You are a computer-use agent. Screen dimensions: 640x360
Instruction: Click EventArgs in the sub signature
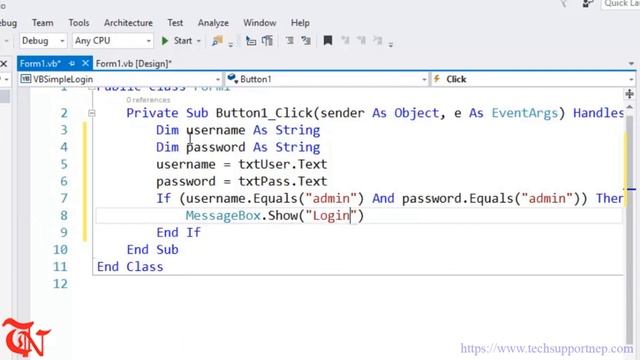coord(524,113)
